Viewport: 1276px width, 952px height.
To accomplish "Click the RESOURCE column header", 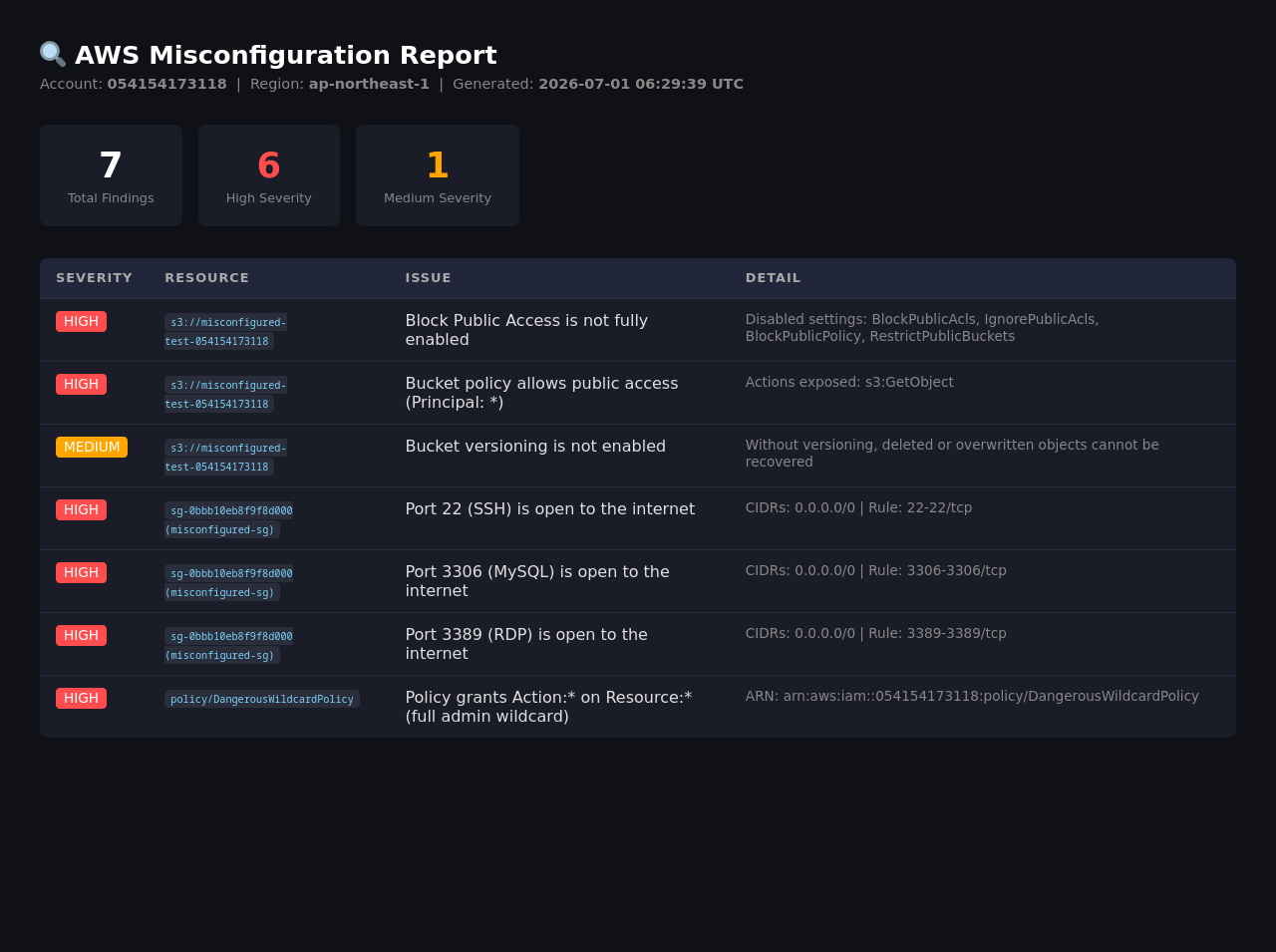I will (206, 278).
